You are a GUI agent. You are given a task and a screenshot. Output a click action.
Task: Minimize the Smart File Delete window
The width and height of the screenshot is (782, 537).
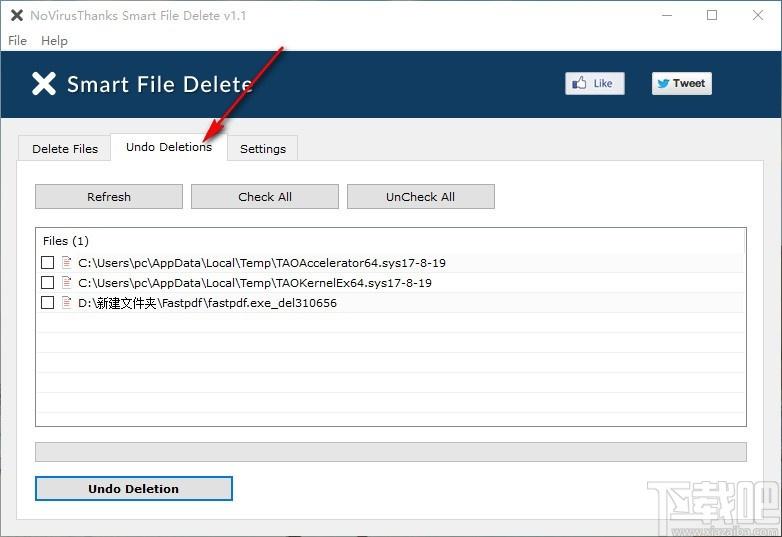[x=667, y=15]
